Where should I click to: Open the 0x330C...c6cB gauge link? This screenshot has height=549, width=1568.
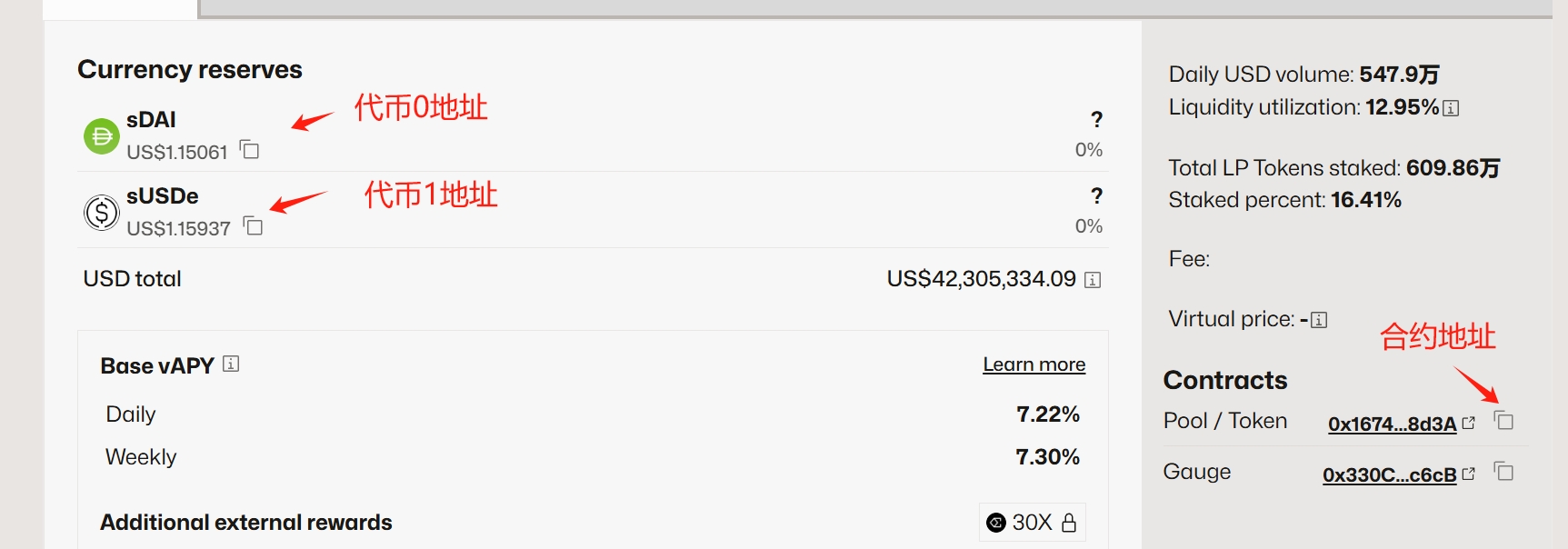(x=1389, y=474)
